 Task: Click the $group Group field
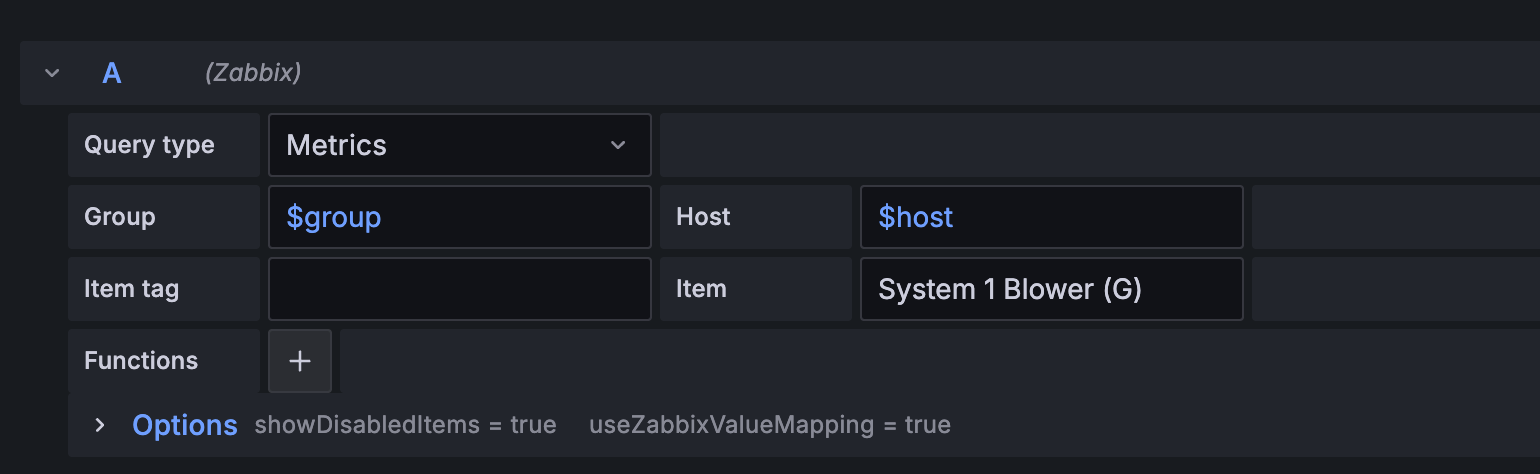[x=460, y=217]
